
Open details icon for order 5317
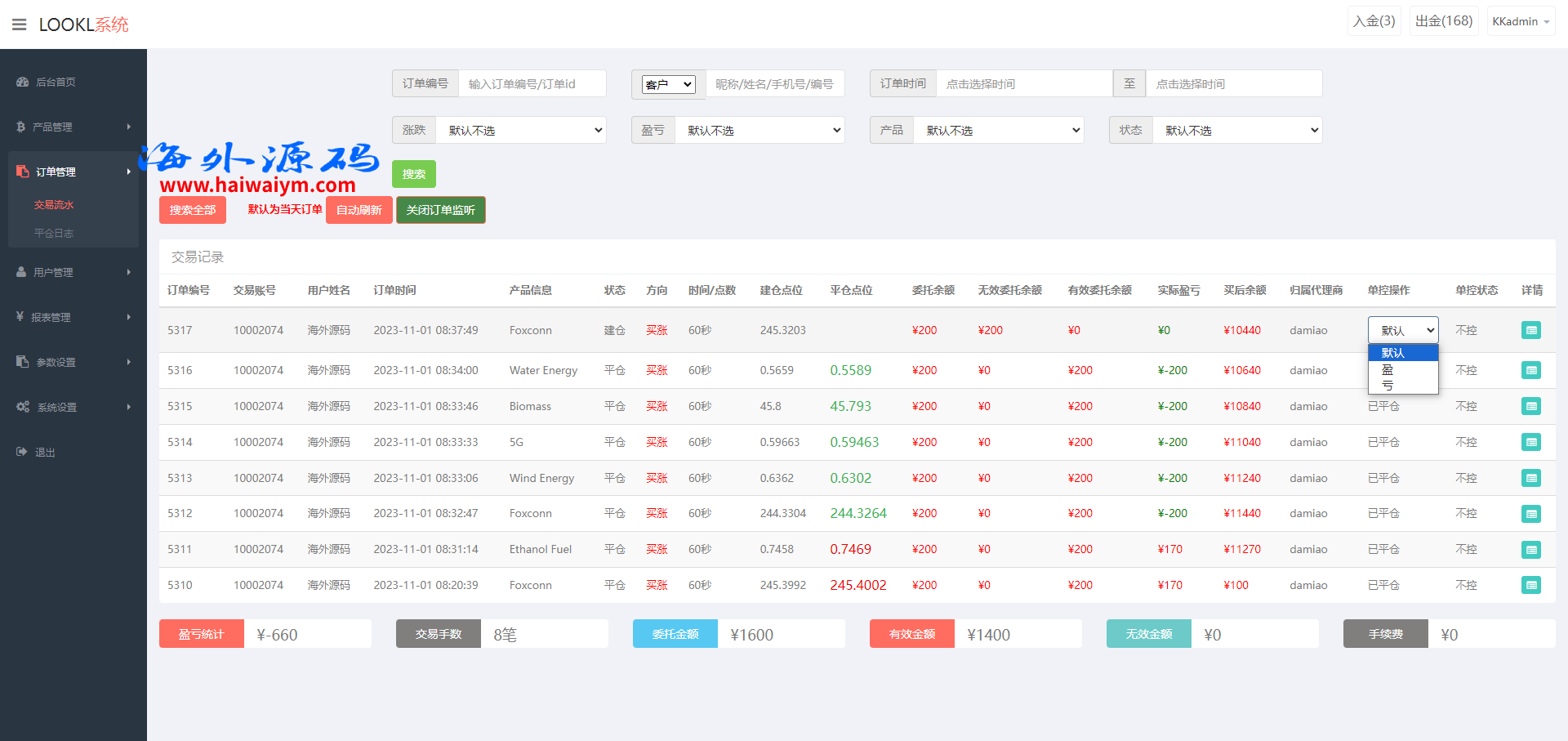click(1531, 330)
